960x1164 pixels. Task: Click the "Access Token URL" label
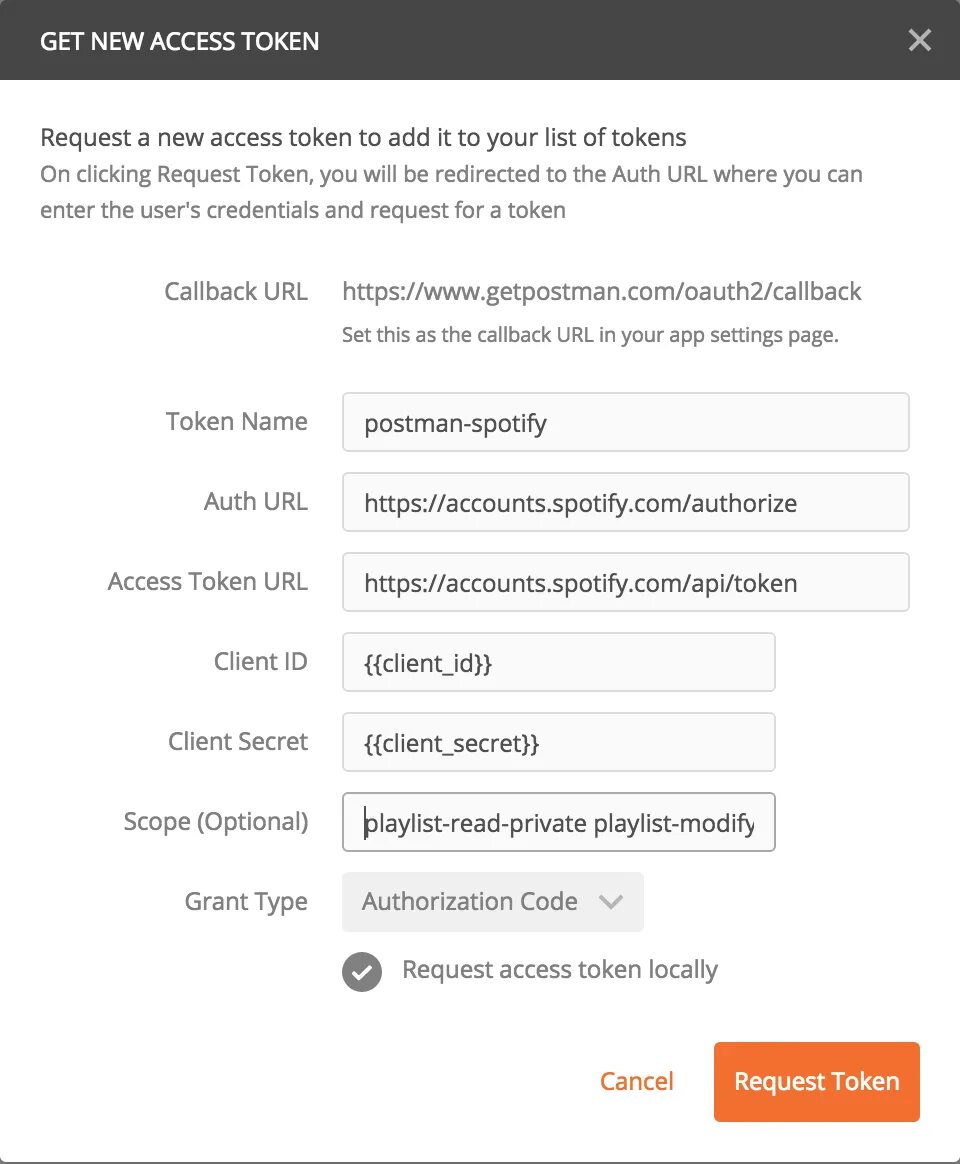(x=208, y=582)
